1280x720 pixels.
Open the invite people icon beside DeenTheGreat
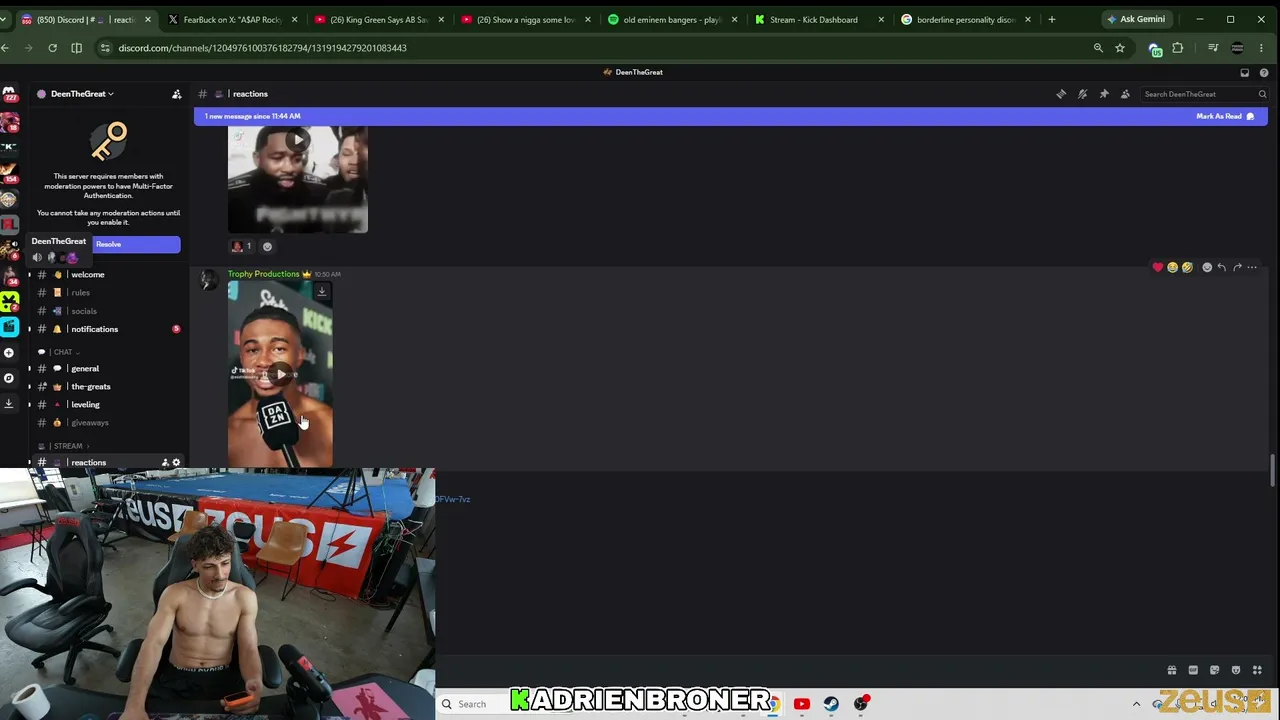click(x=177, y=94)
